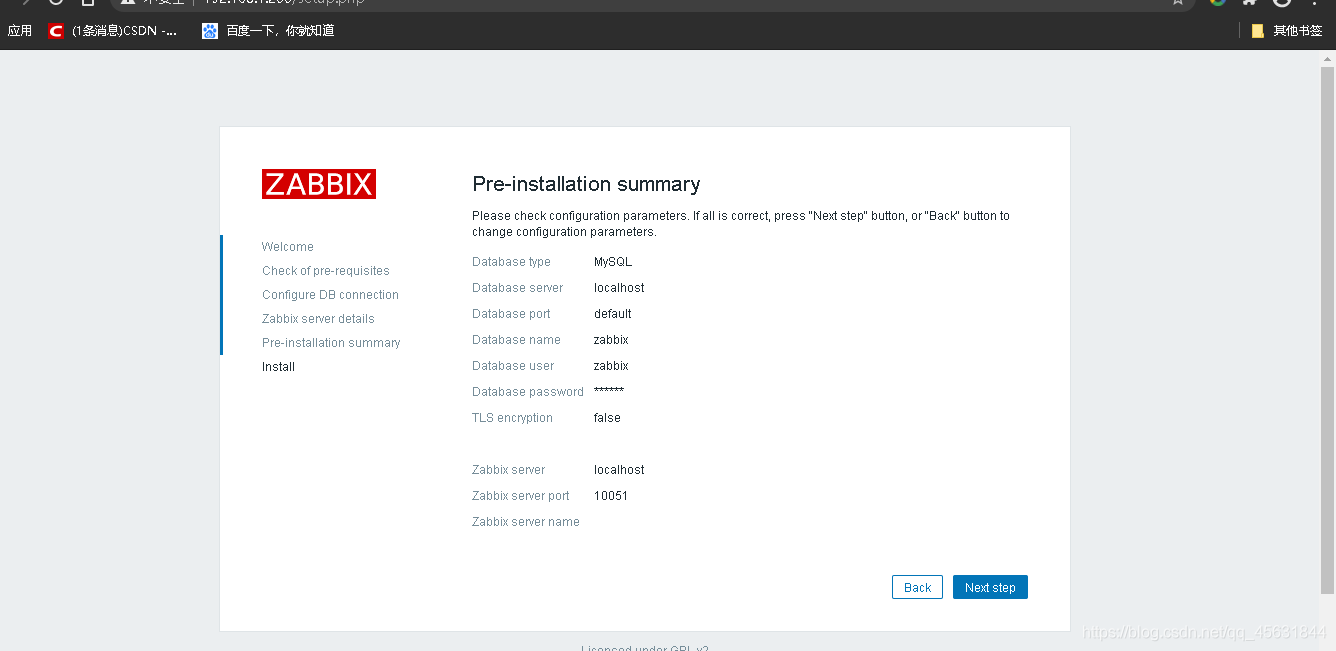
Task: Click the TLS encryption label
Action: [512, 418]
